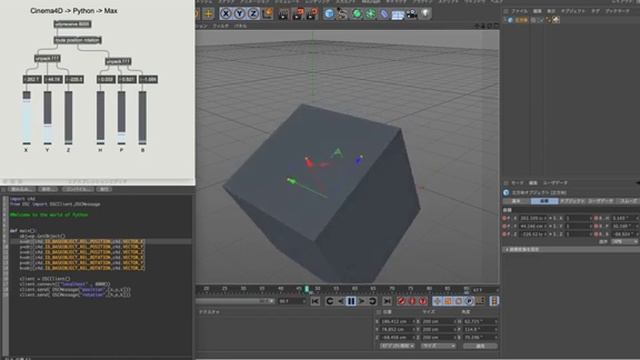Click the first red Record keyframe icon
640x360 pixels.
[402, 301]
